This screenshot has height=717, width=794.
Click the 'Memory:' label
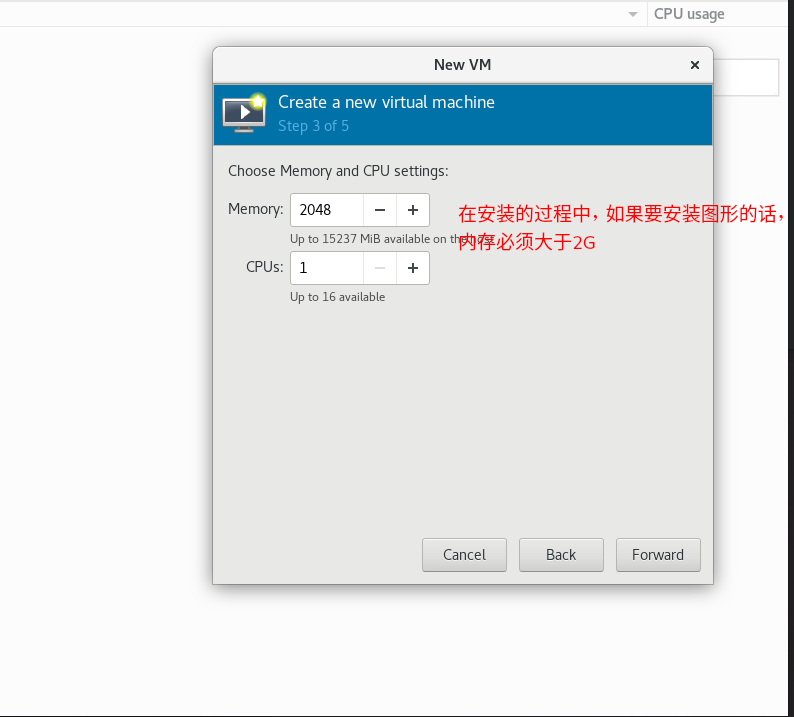[x=256, y=209]
